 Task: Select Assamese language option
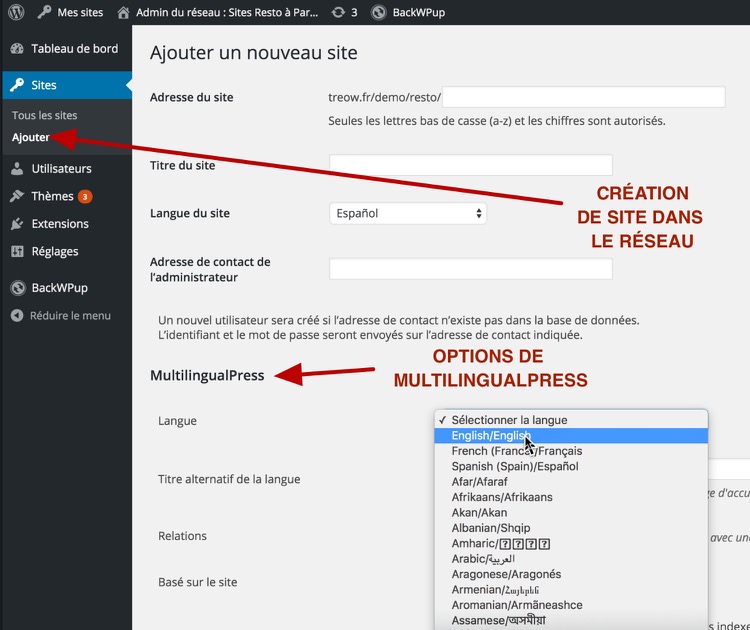click(x=571, y=620)
